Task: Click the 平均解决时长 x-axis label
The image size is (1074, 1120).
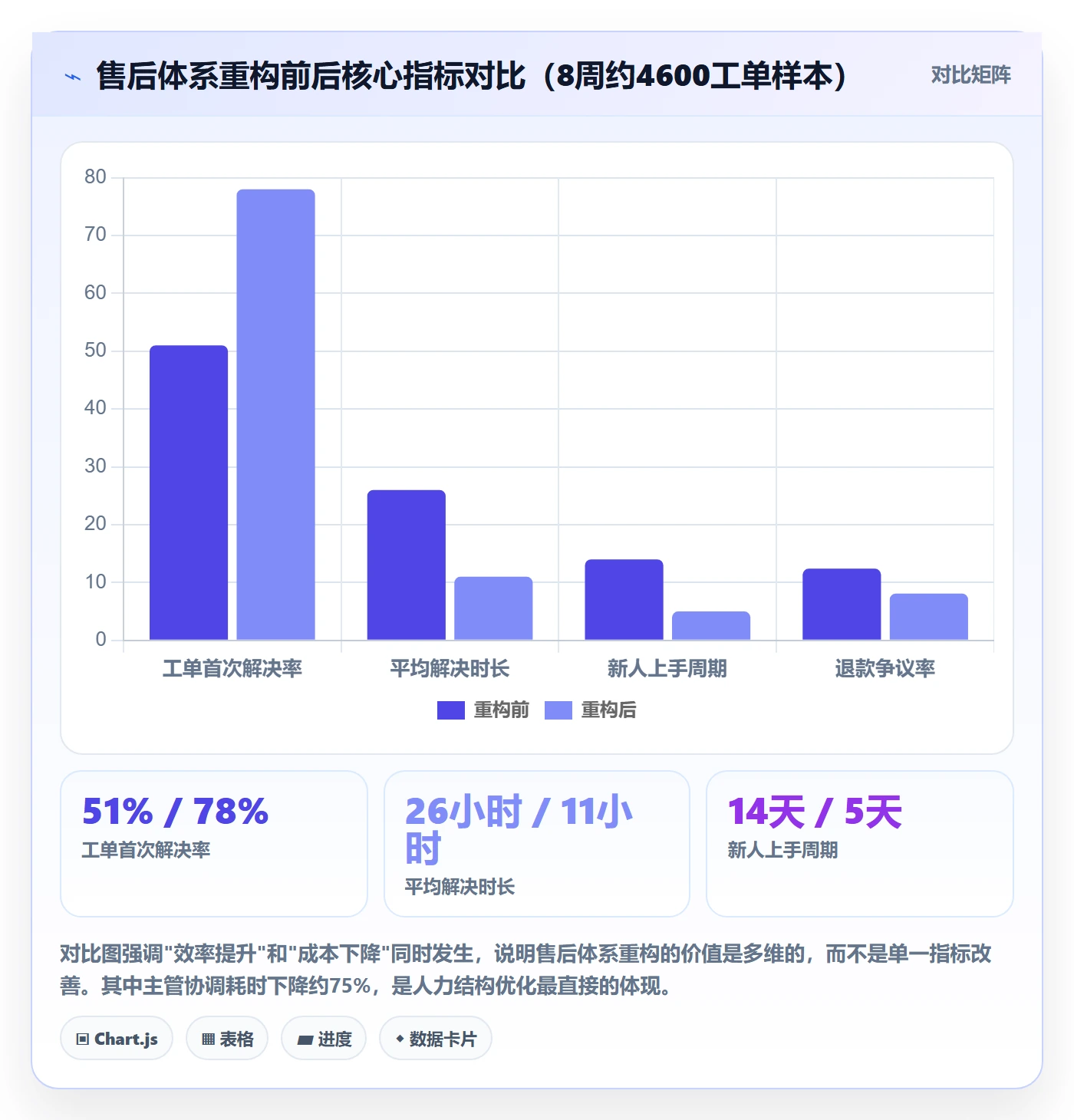Action: pos(450,669)
